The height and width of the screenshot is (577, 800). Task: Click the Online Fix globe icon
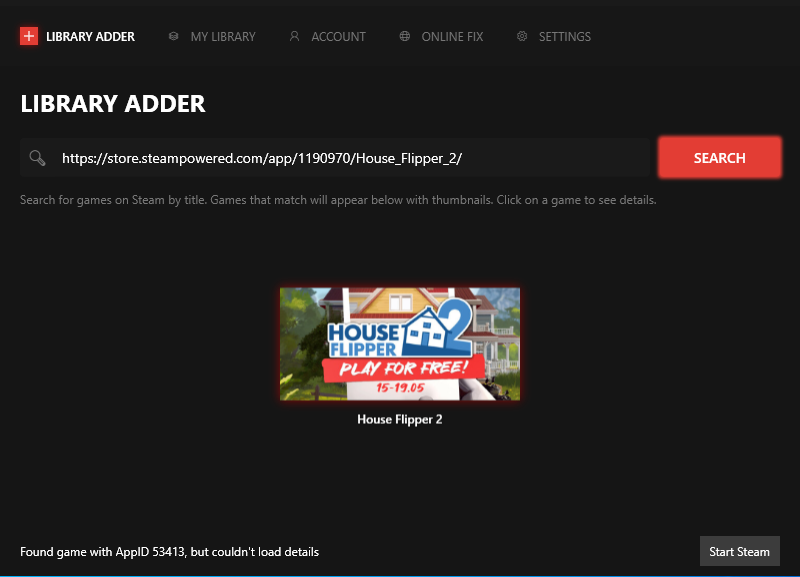405,37
